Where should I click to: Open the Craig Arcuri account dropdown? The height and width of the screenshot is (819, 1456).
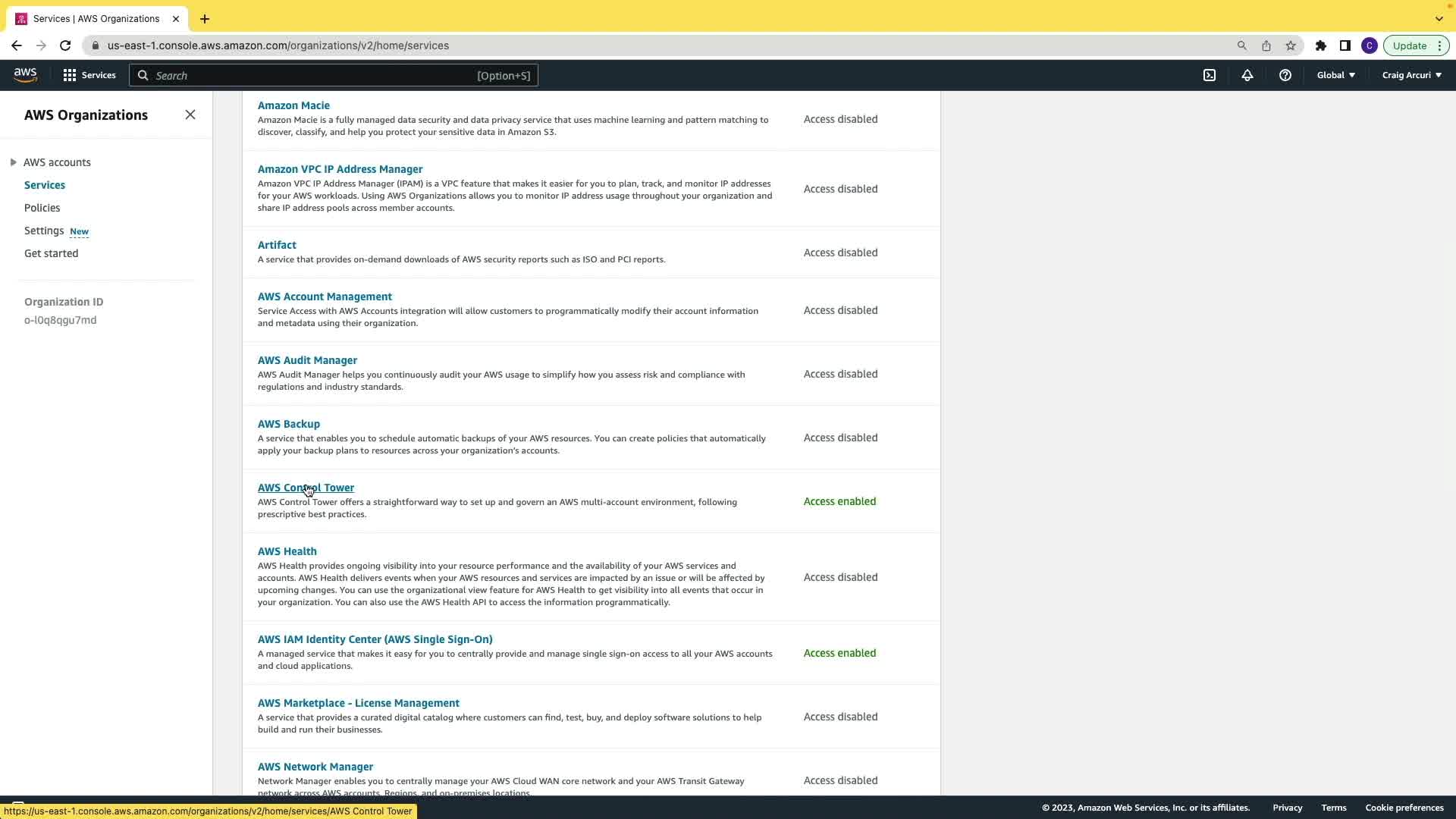[1411, 75]
